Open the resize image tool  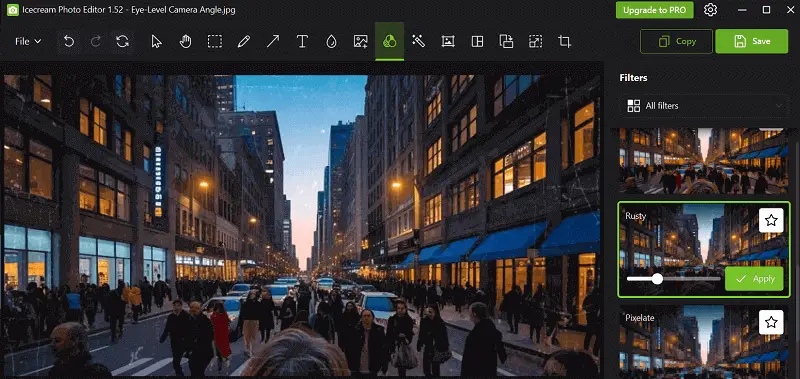tap(535, 41)
